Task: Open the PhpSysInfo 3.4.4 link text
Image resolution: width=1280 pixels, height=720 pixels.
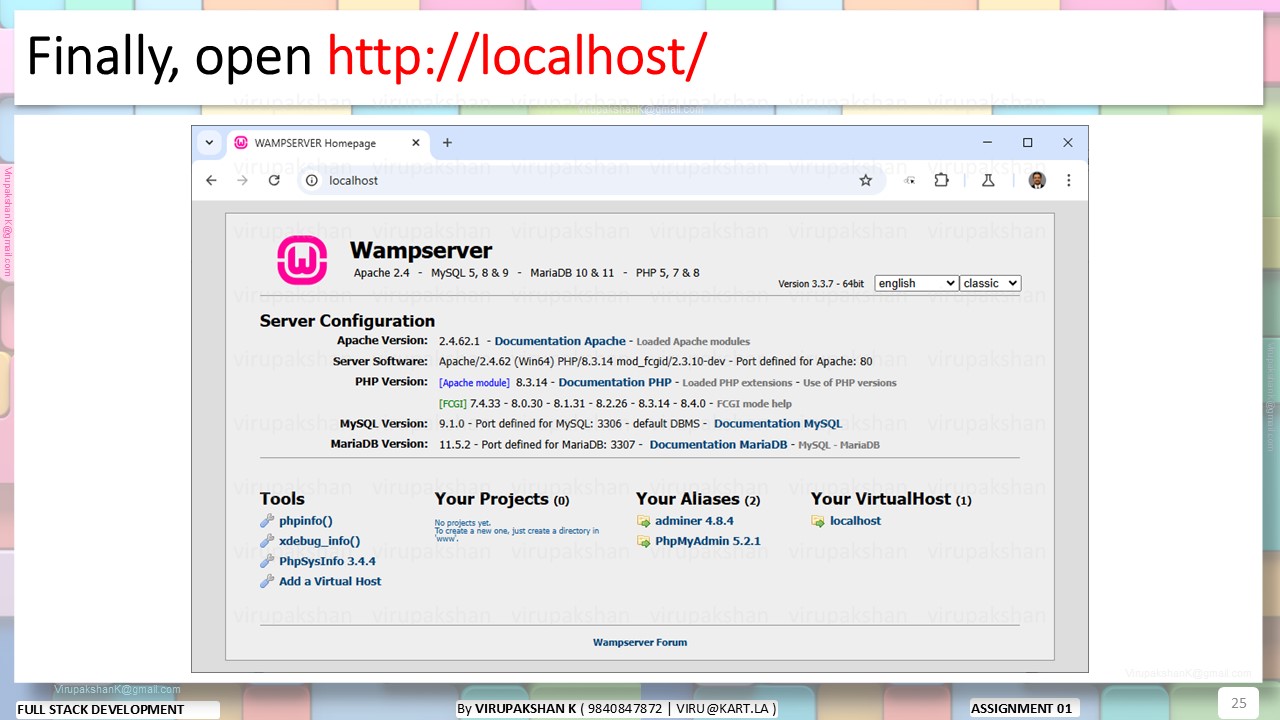Action: tap(328, 561)
